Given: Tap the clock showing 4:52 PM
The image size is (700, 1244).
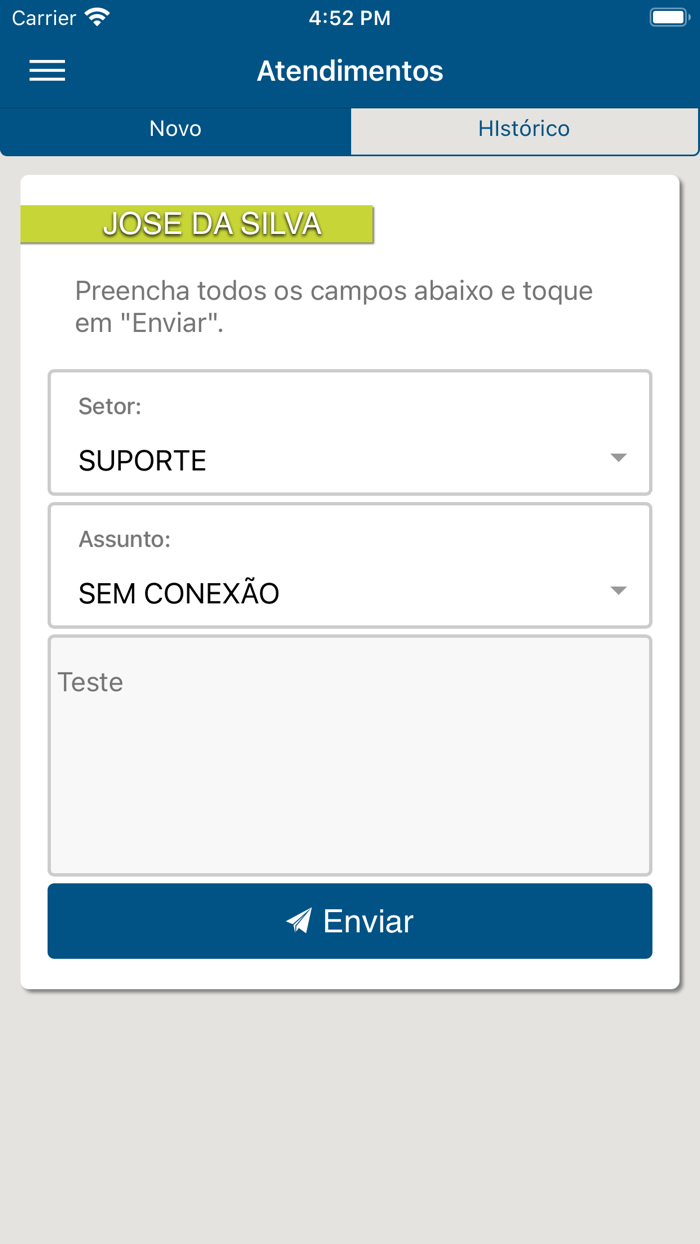Looking at the screenshot, I should point(350,16).
